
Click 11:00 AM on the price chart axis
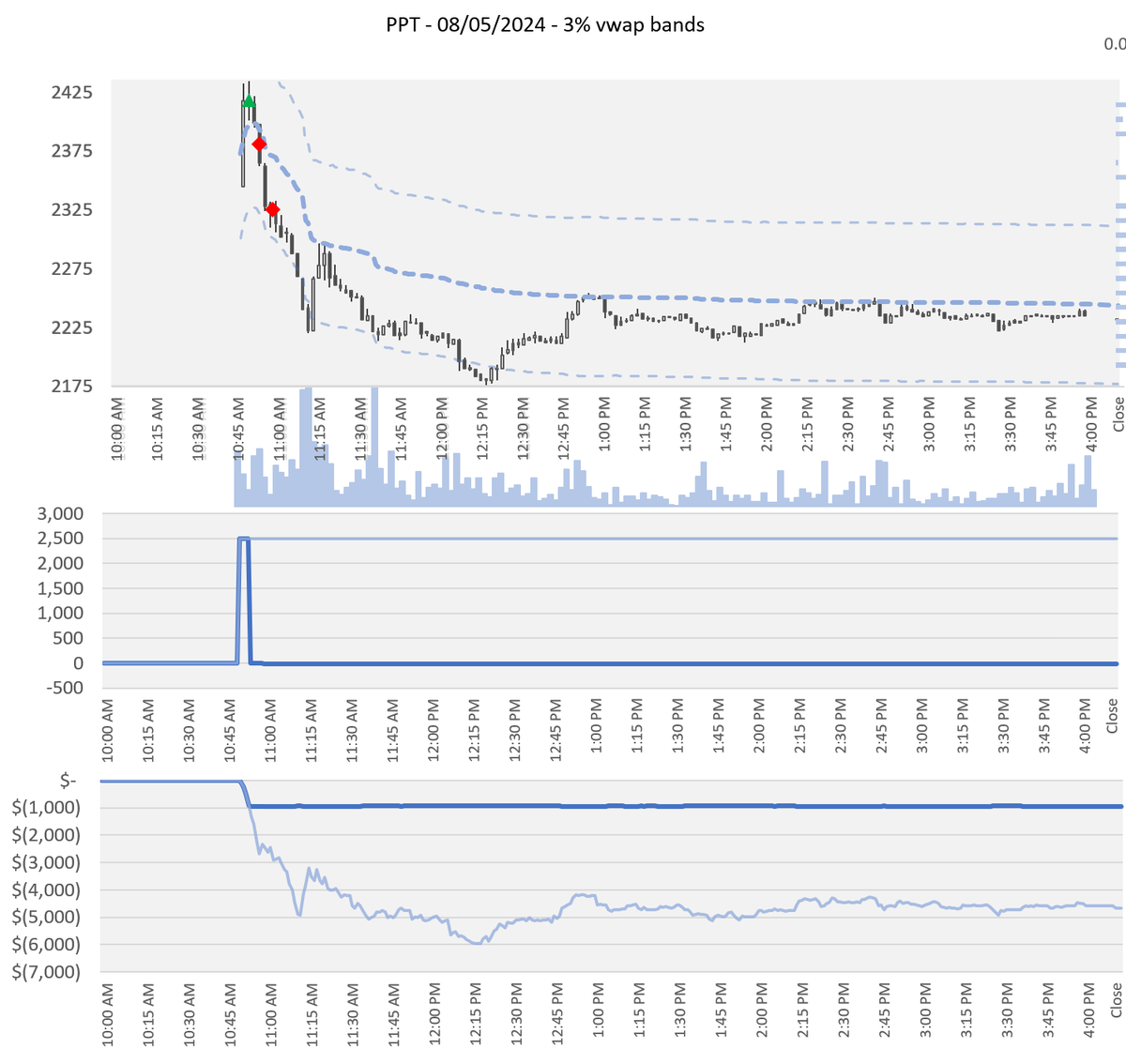point(280,429)
